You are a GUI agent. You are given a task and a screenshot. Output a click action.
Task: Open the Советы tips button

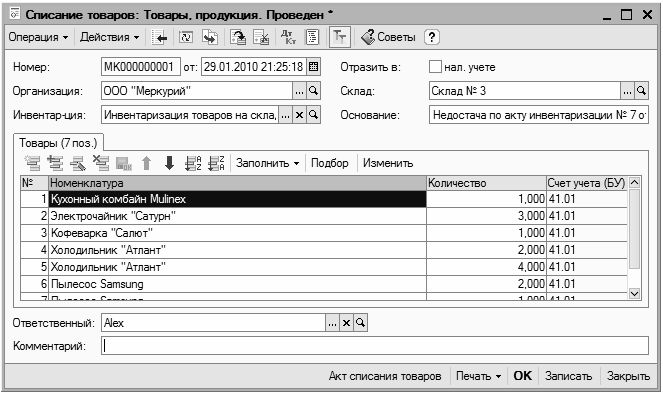(388, 37)
